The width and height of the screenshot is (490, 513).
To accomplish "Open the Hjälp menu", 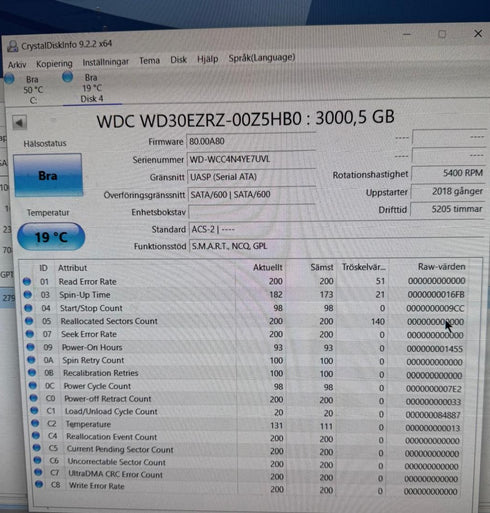I will point(207,59).
